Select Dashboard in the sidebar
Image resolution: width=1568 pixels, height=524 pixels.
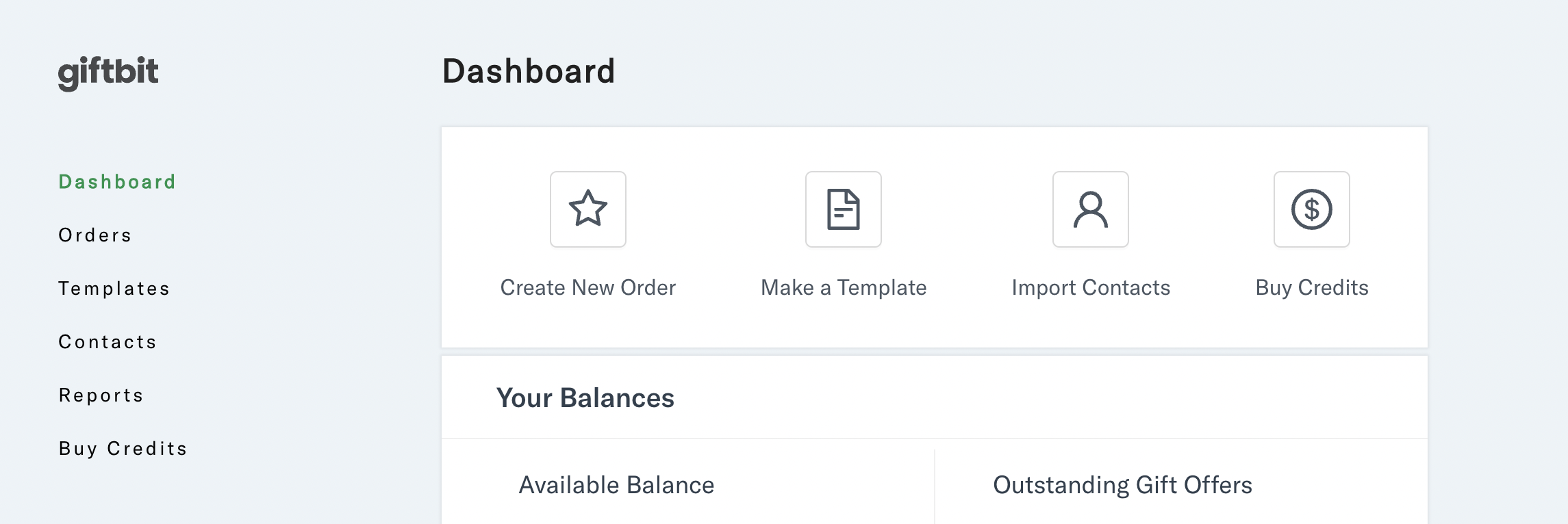pyautogui.click(x=116, y=181)
